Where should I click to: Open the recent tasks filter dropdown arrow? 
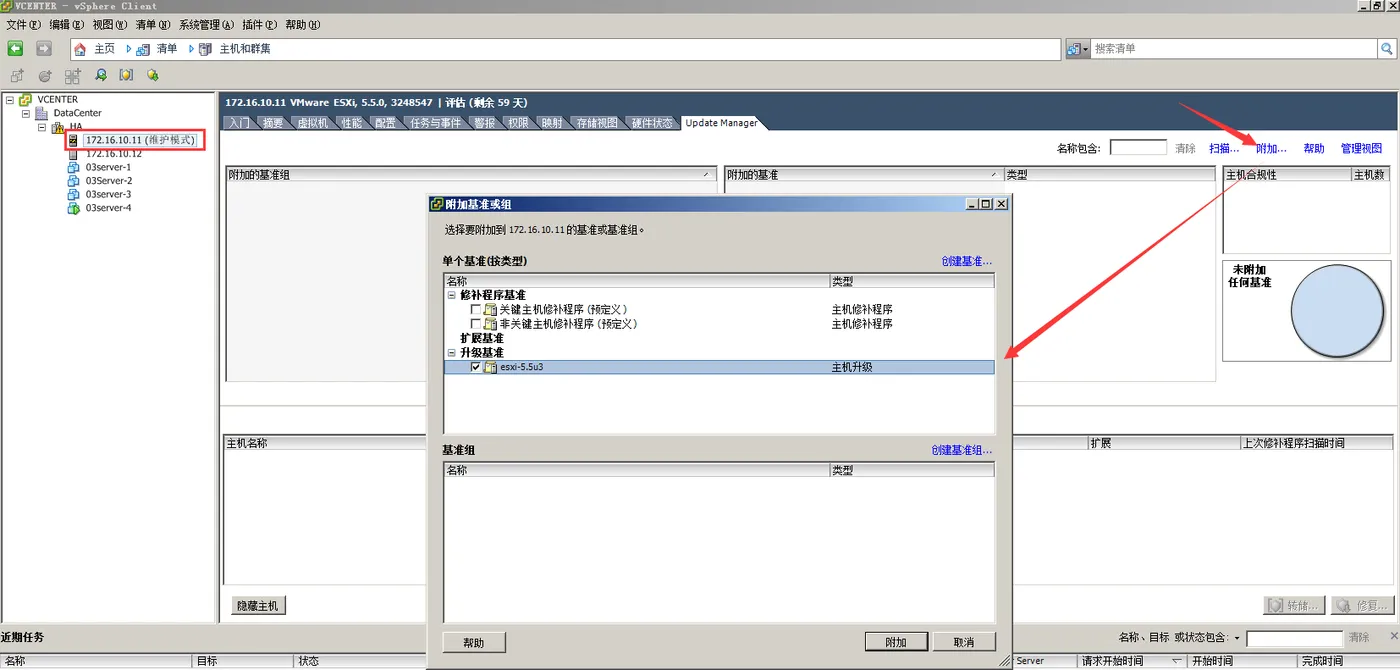coord(1237,638)
